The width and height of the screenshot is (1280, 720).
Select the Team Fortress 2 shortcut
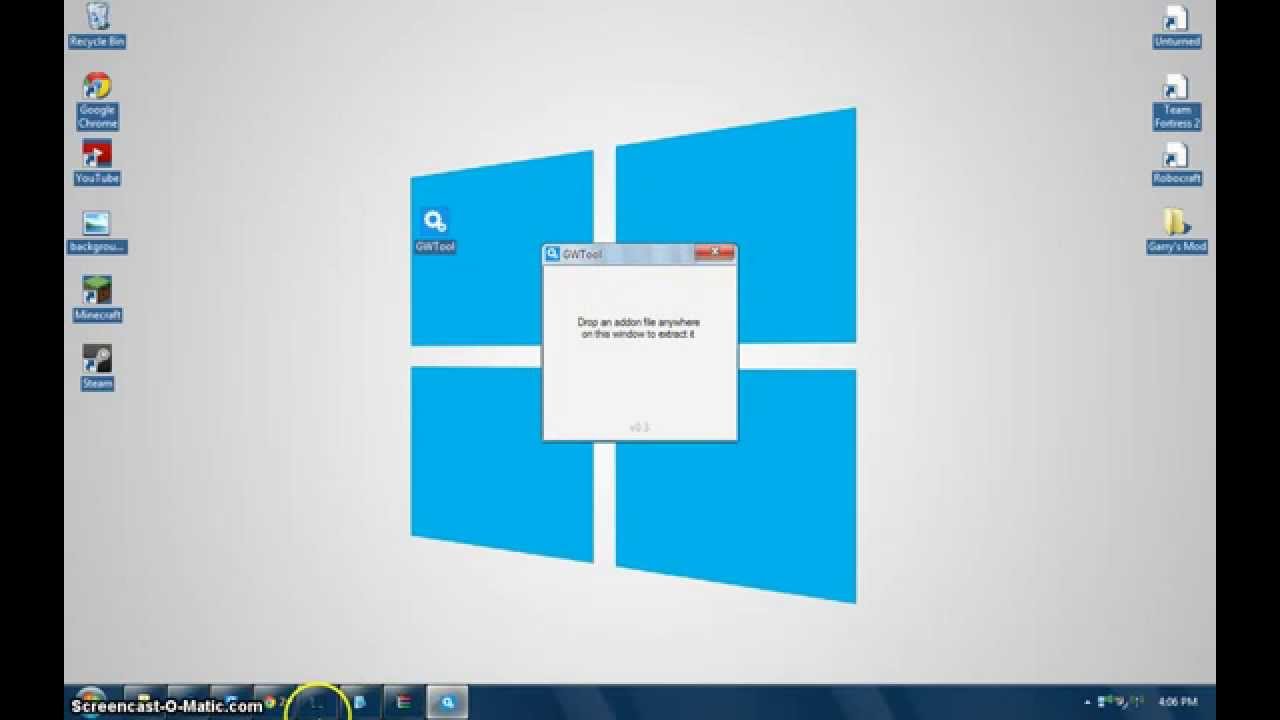[x=1177, y=100]
